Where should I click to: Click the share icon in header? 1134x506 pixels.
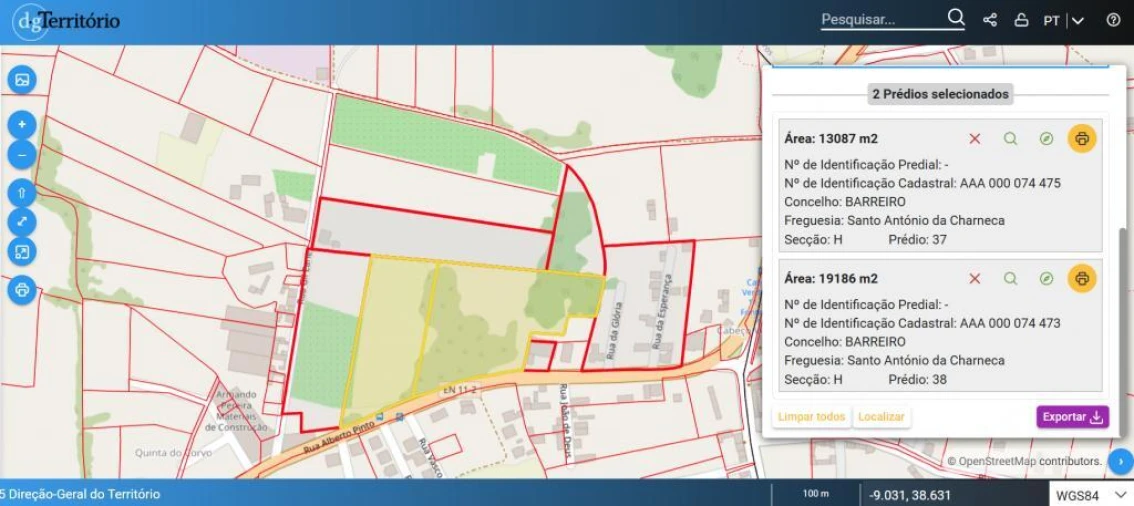coord(990,20)
